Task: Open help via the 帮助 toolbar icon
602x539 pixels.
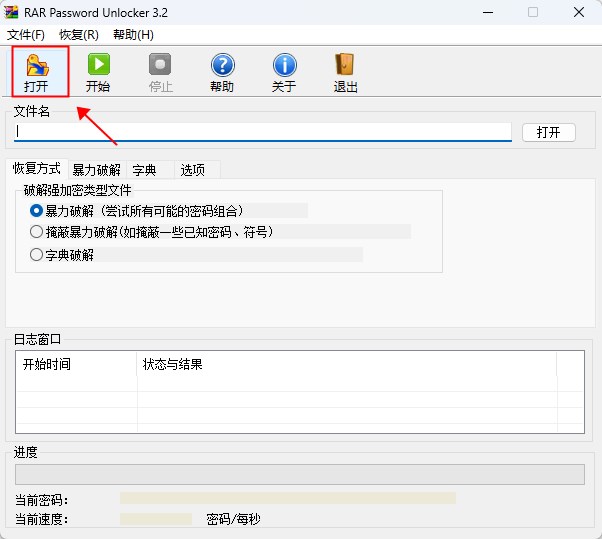Action: [x=222, y=72]
